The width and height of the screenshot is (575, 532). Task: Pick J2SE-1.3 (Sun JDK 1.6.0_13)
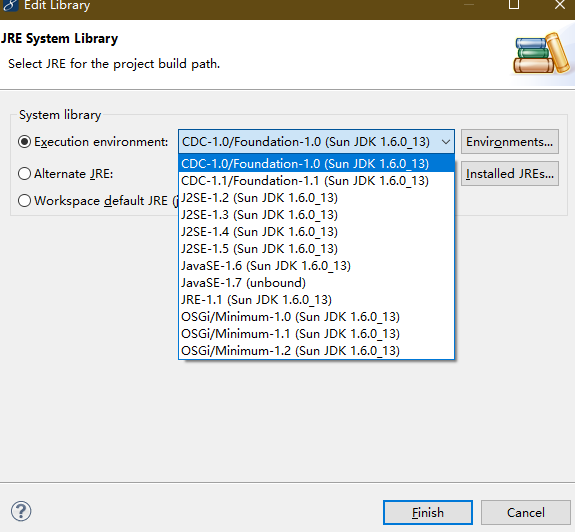pyautogui.click(x=316, y=214)
